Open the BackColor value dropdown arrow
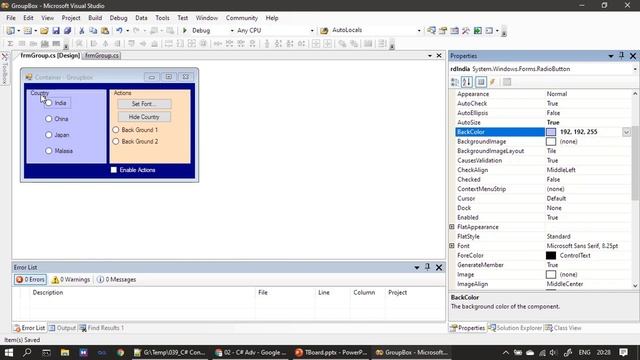640x360 pixels. point(627,132)
